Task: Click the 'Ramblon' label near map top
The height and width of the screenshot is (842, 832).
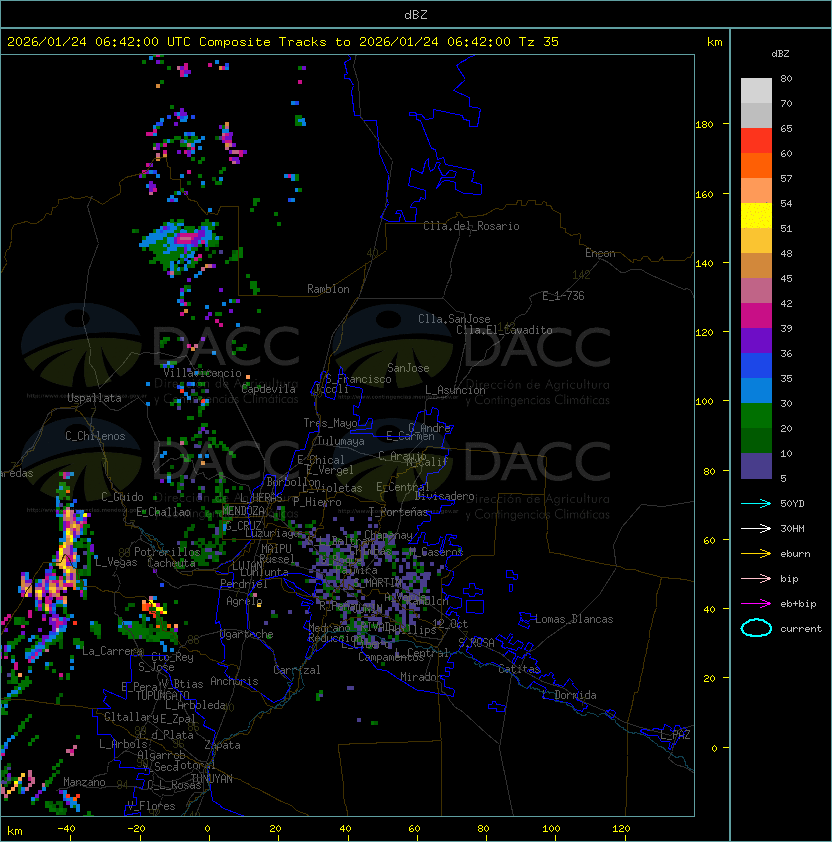Action: [x=328, y=289]
